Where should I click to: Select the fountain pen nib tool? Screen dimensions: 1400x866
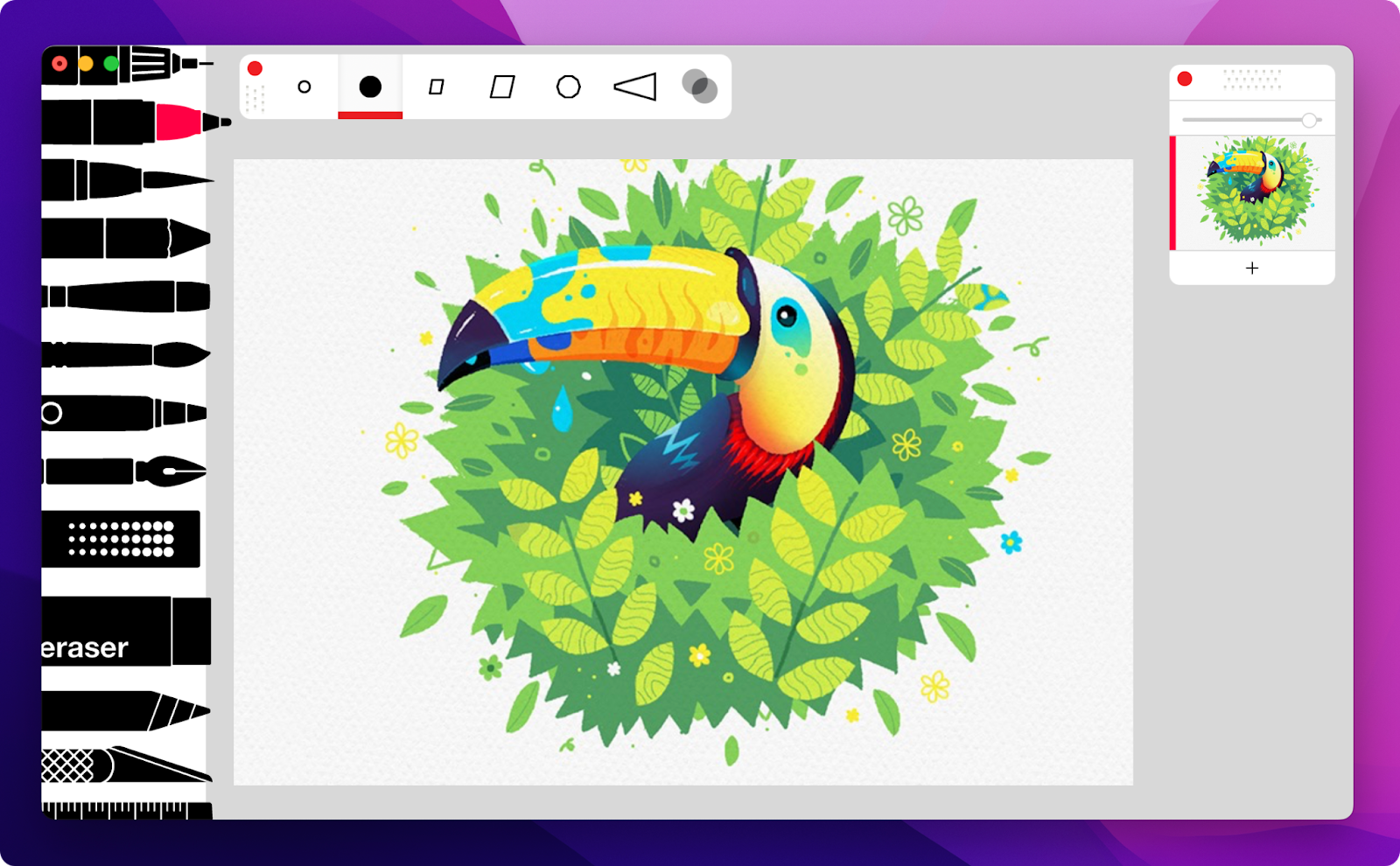[122, 468]
